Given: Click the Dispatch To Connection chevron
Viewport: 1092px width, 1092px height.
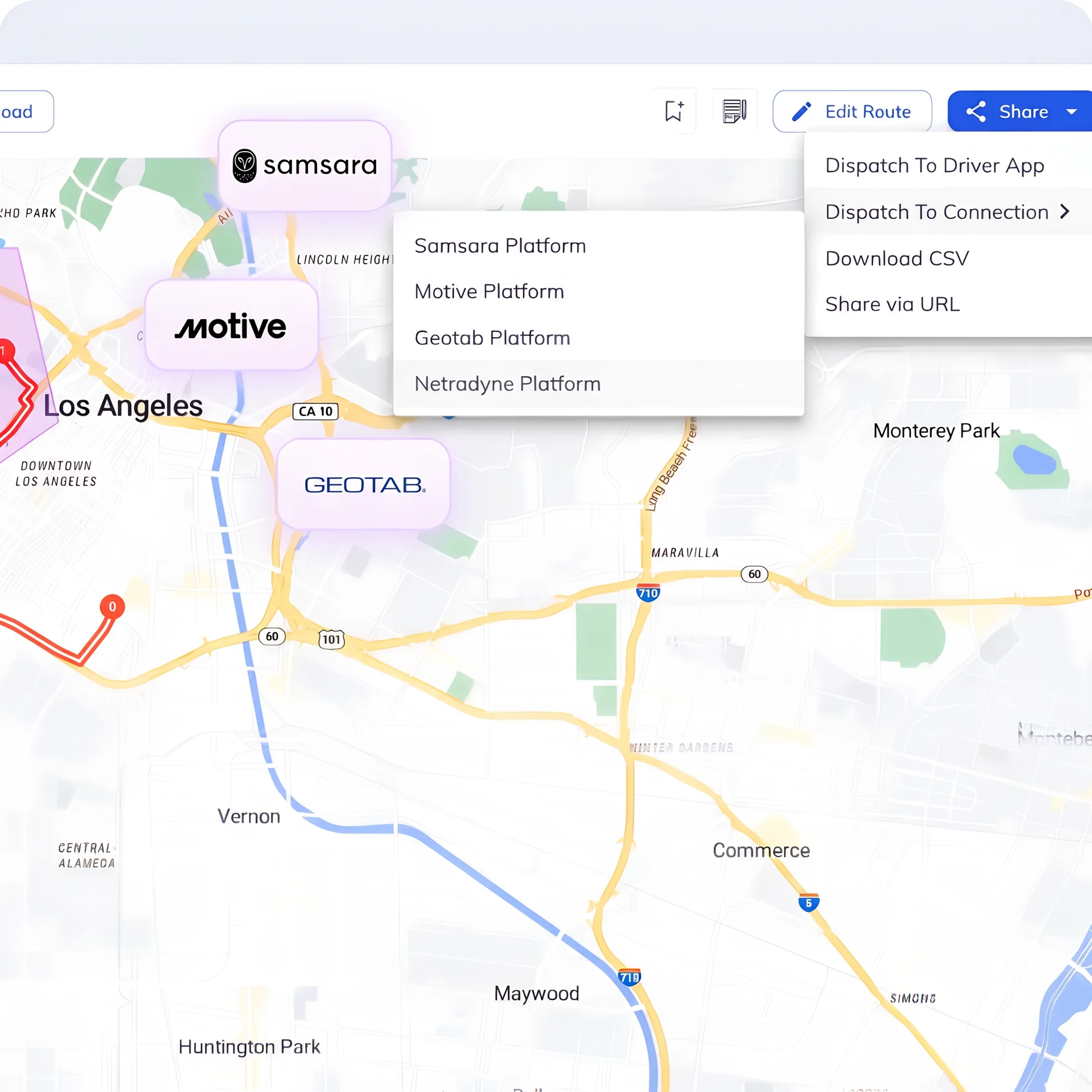Looking at the screenshot, I should pyautogui.click(x=1065, y=211).
